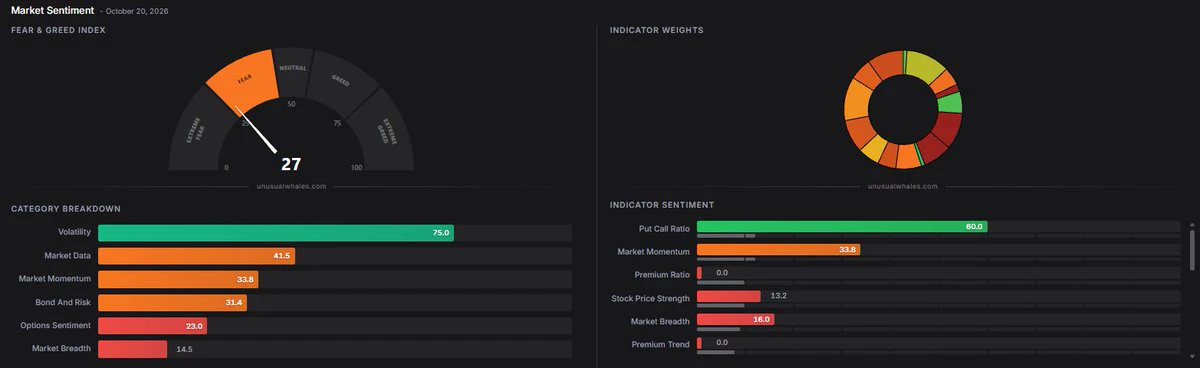Click the Market Data label

point(68,256)
